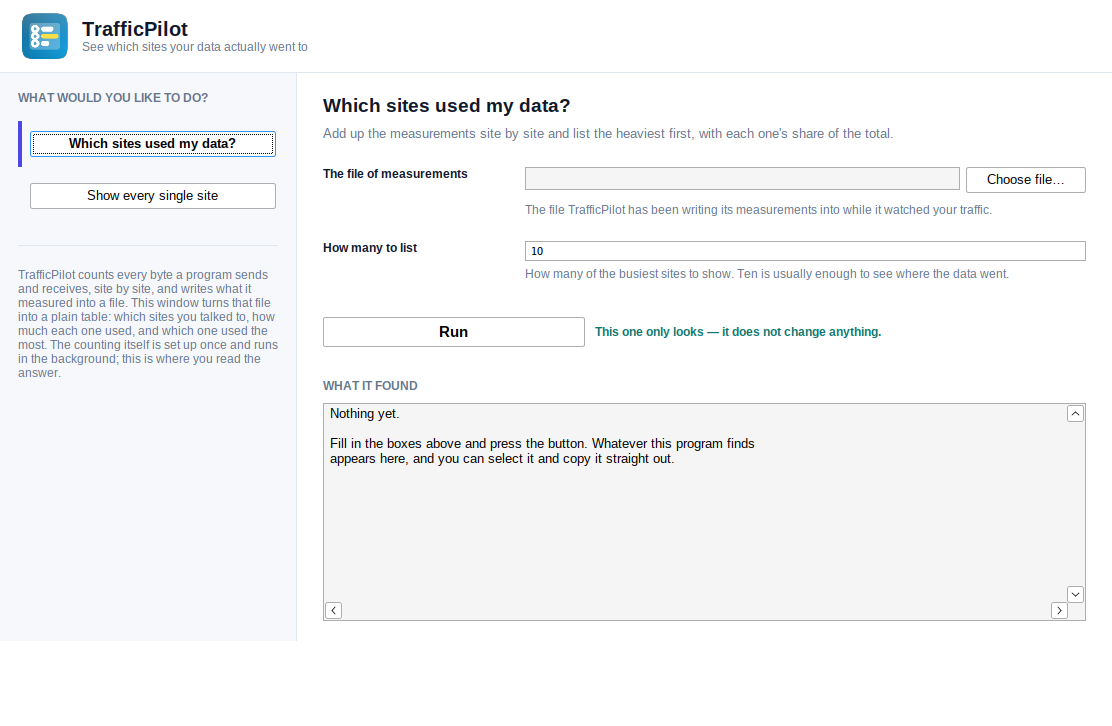
Task: Click 'The file of measurements' label
Action: 395,174
